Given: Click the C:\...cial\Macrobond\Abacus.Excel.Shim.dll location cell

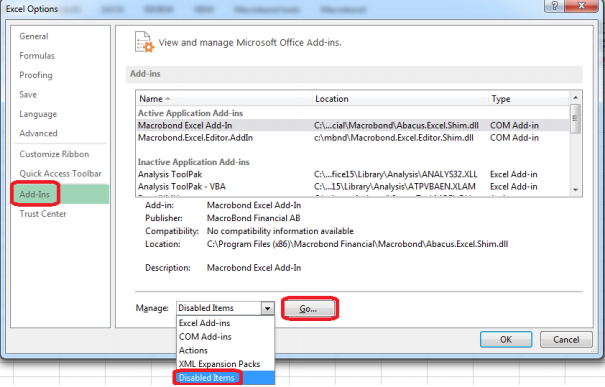Looking at the screenshot, I should (x=396, y=125).
